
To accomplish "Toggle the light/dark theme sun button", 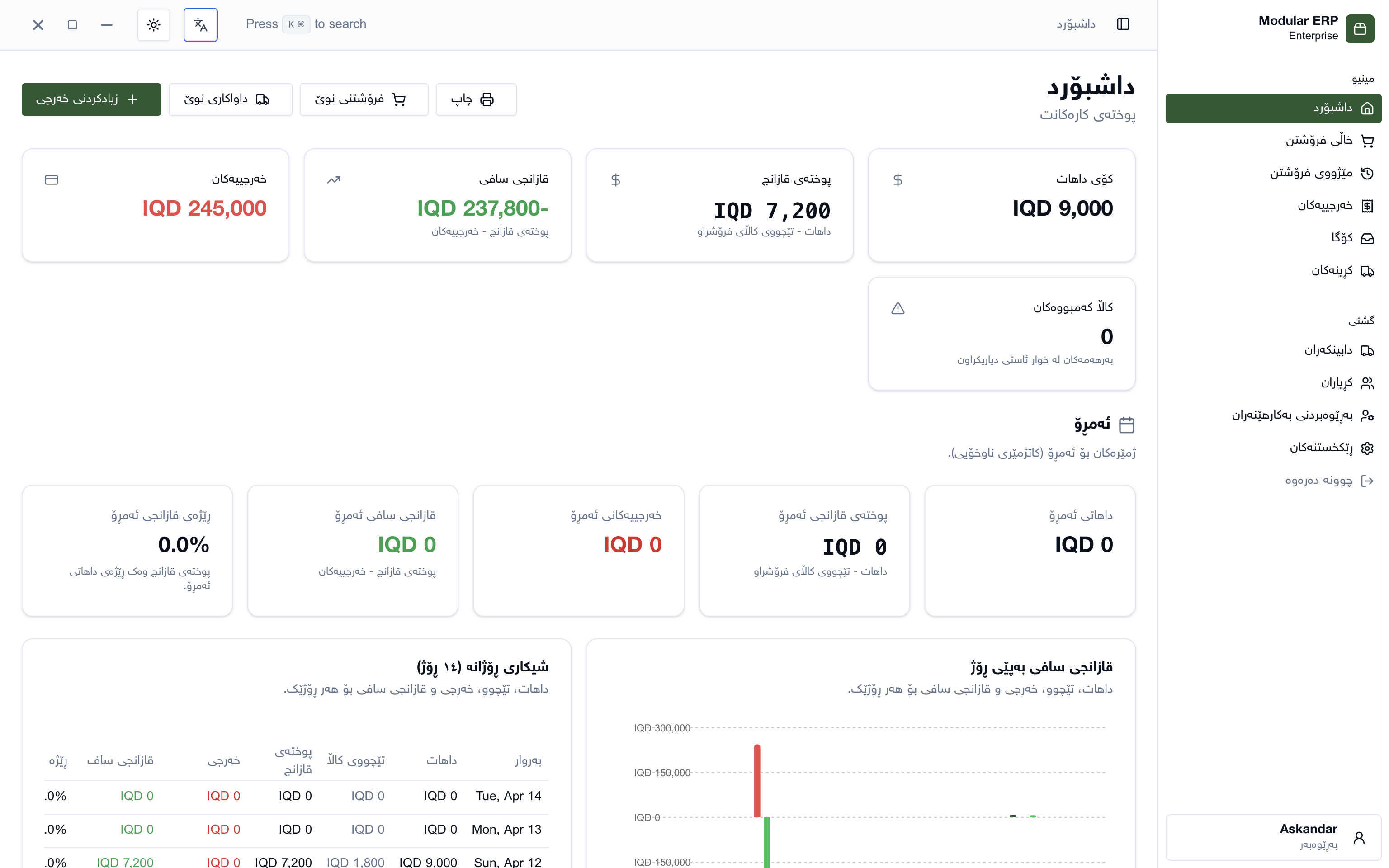I will tap(153, 25).
